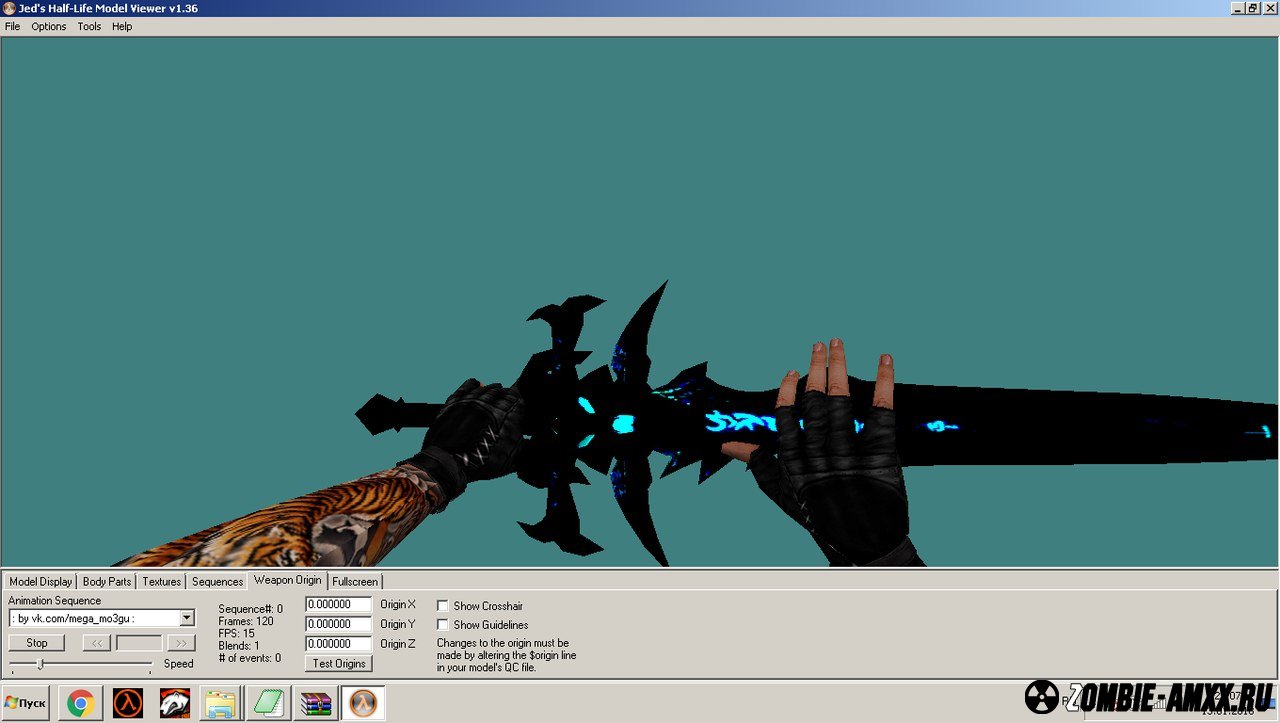Click the frame number field between arrows
The image size is (1280, 723).
(139, 643)
